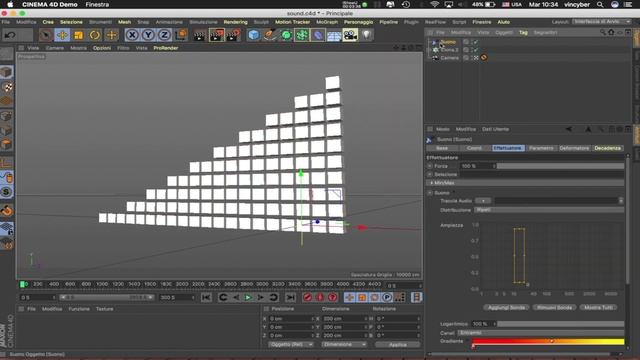Open keyframe selection help red icon

pos(333,297)
